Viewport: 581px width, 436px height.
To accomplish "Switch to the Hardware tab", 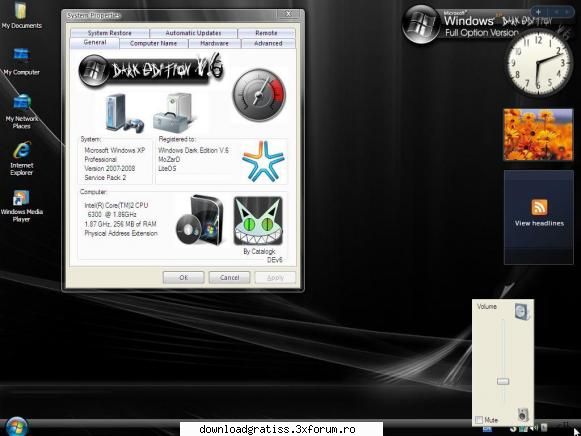I will point(215,44).
